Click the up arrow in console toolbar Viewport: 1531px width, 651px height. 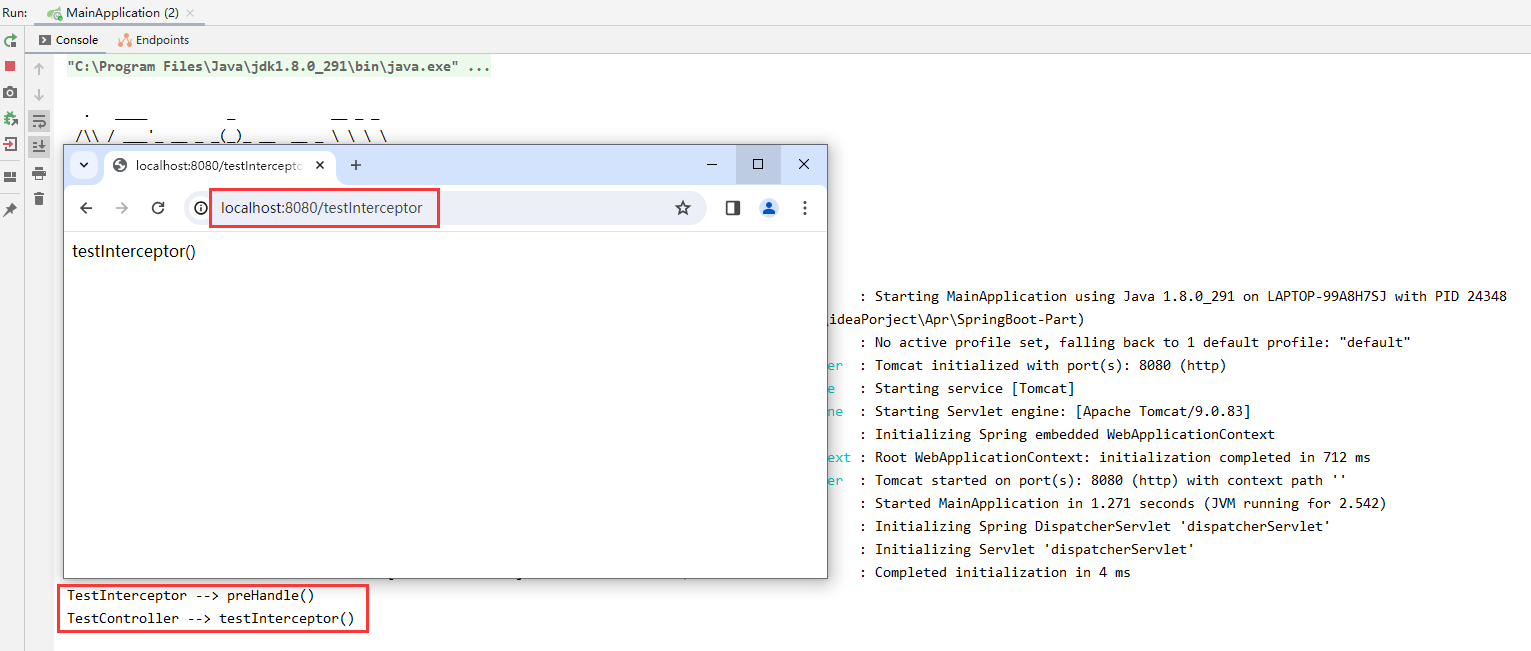click(39, 69)
